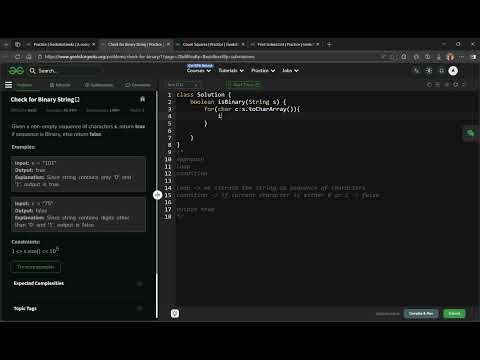Open the green chat widget icon

point(470,133)
